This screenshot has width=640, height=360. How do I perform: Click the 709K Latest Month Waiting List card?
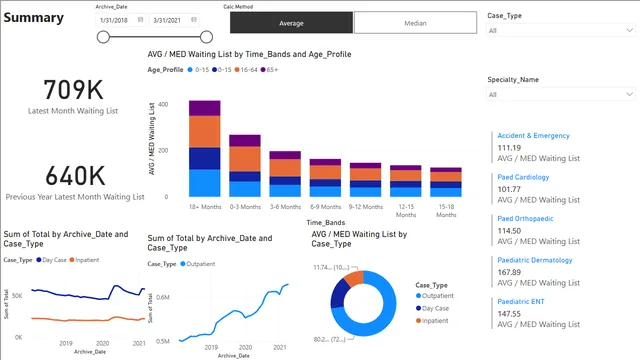(73, 96)
